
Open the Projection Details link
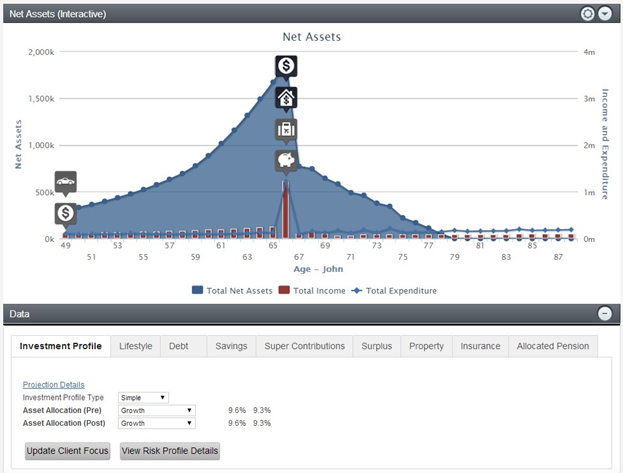pos(54,385)
